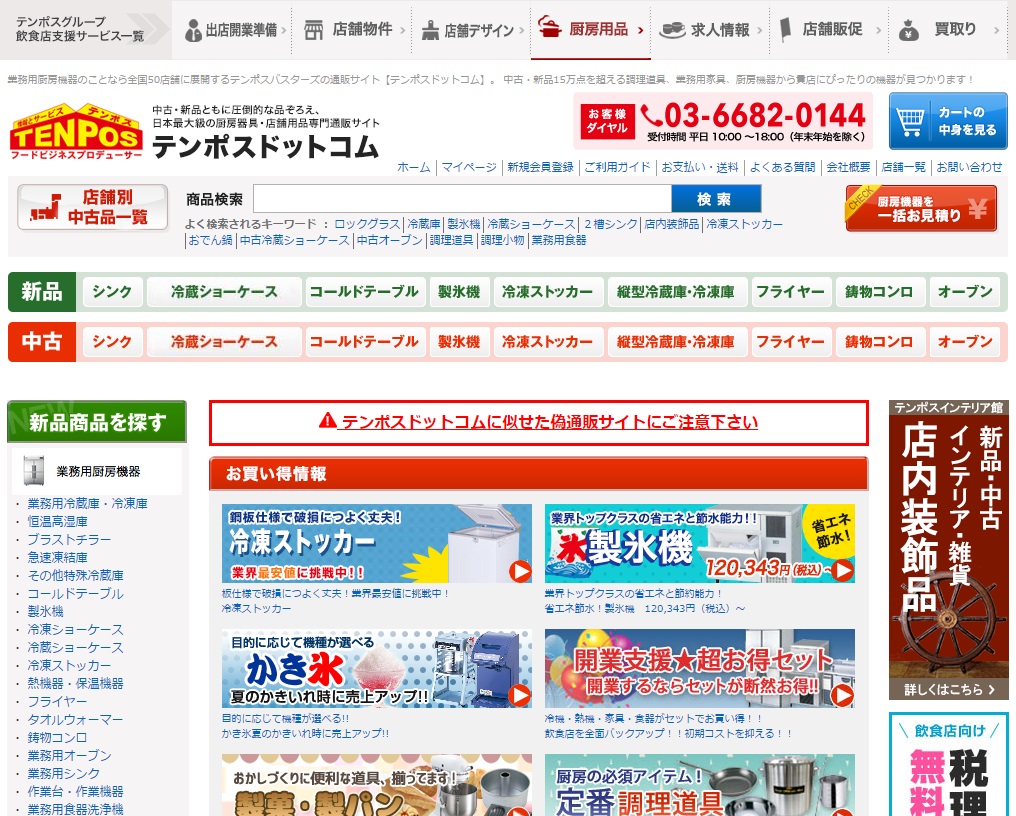Click the yen icon on 一括お見積り button
The height and width of the screenshot is (816, 1016).
coord(977,209)
